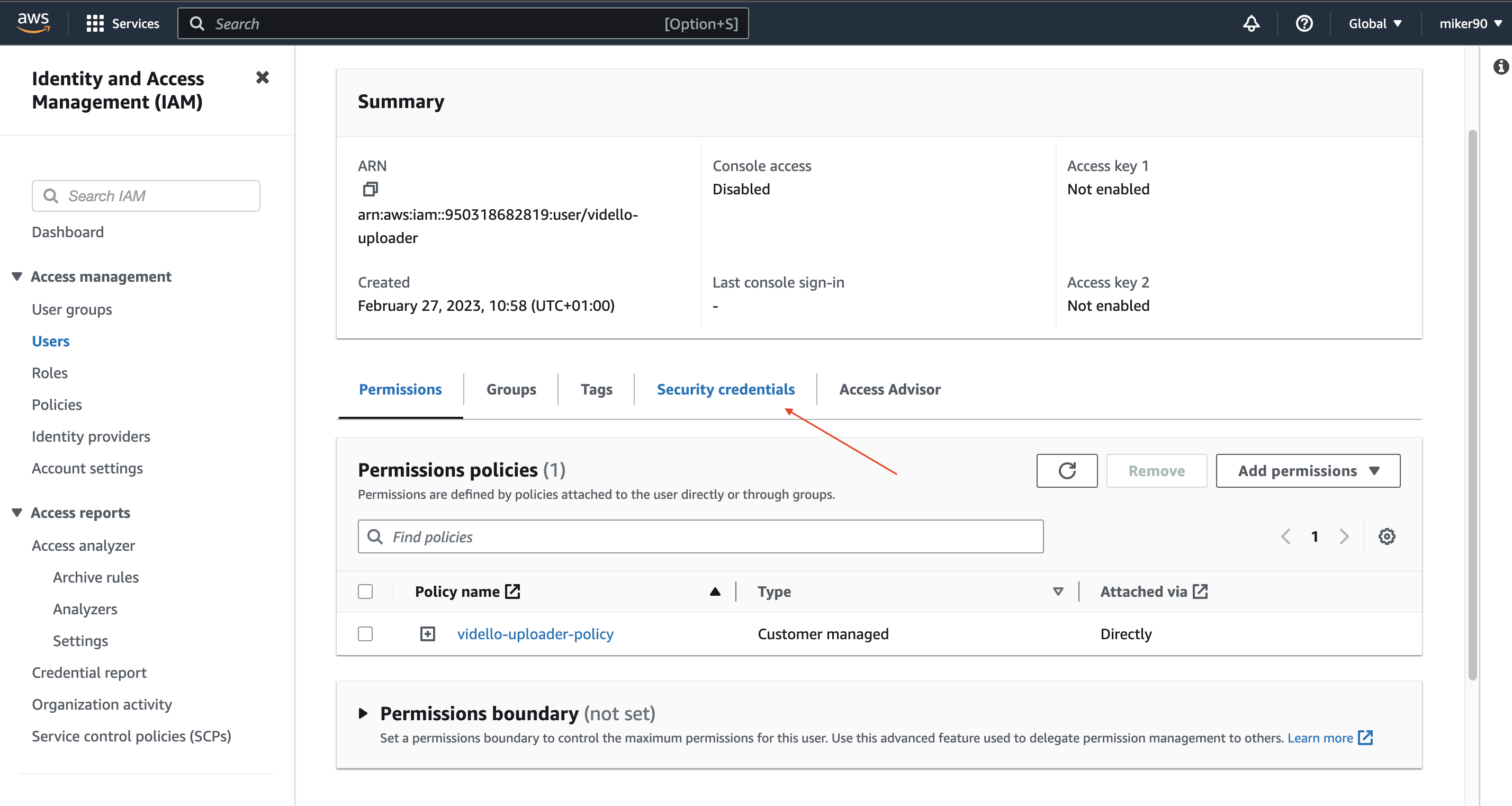Collapse the Access management section
Image resolution: width=1512 pixels, height=806 pixels.
(x=17, y=276)
